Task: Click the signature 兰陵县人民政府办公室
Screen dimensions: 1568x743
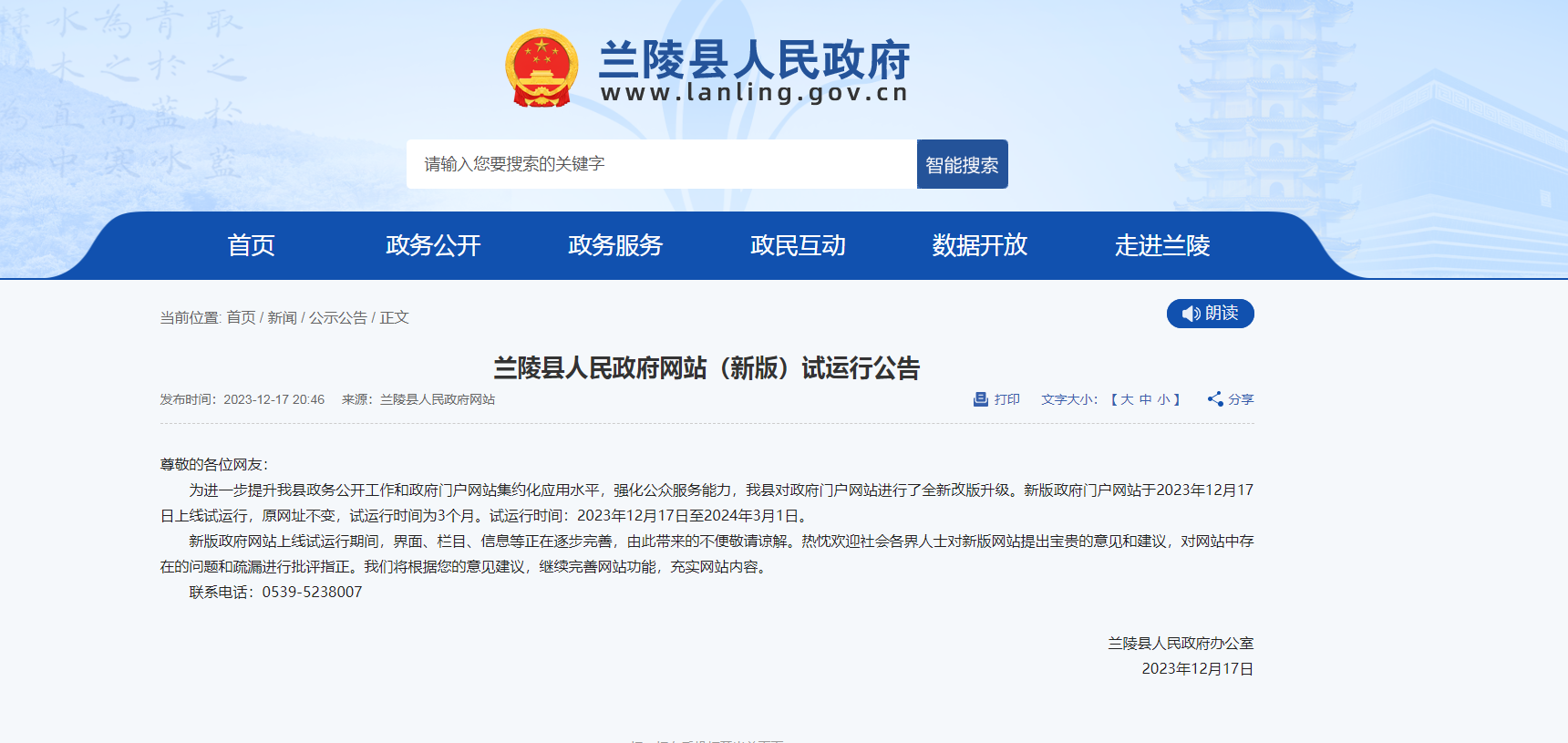Action: tap(1181, 643)
